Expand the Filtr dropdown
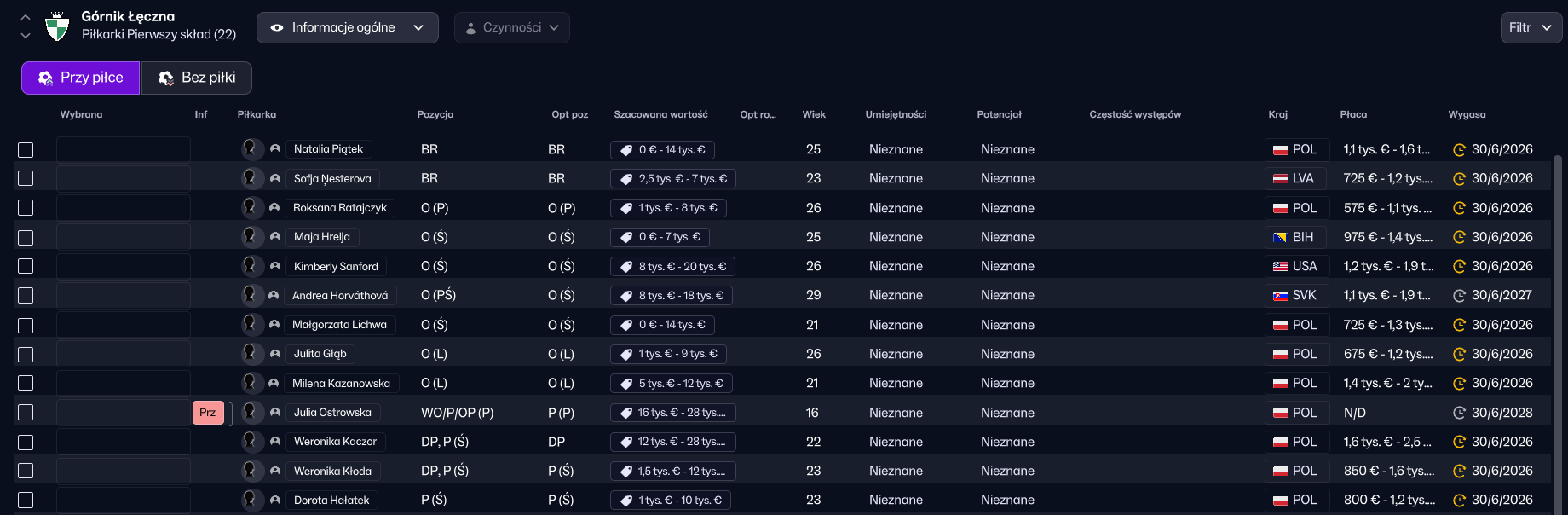This screenshot has width=1568, height=515. (1531, 27)
